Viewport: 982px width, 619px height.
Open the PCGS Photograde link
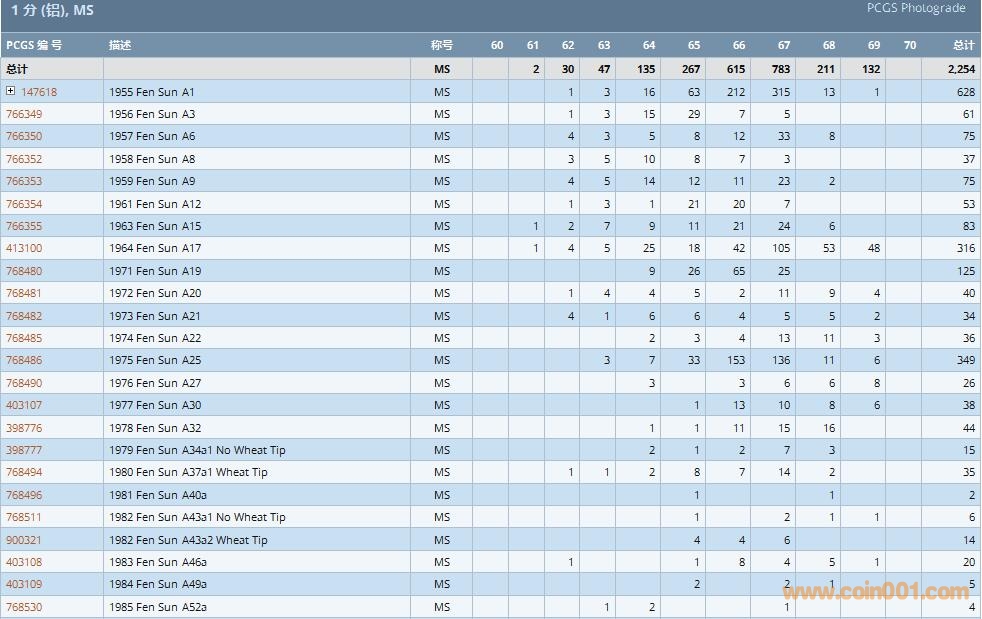915,8
